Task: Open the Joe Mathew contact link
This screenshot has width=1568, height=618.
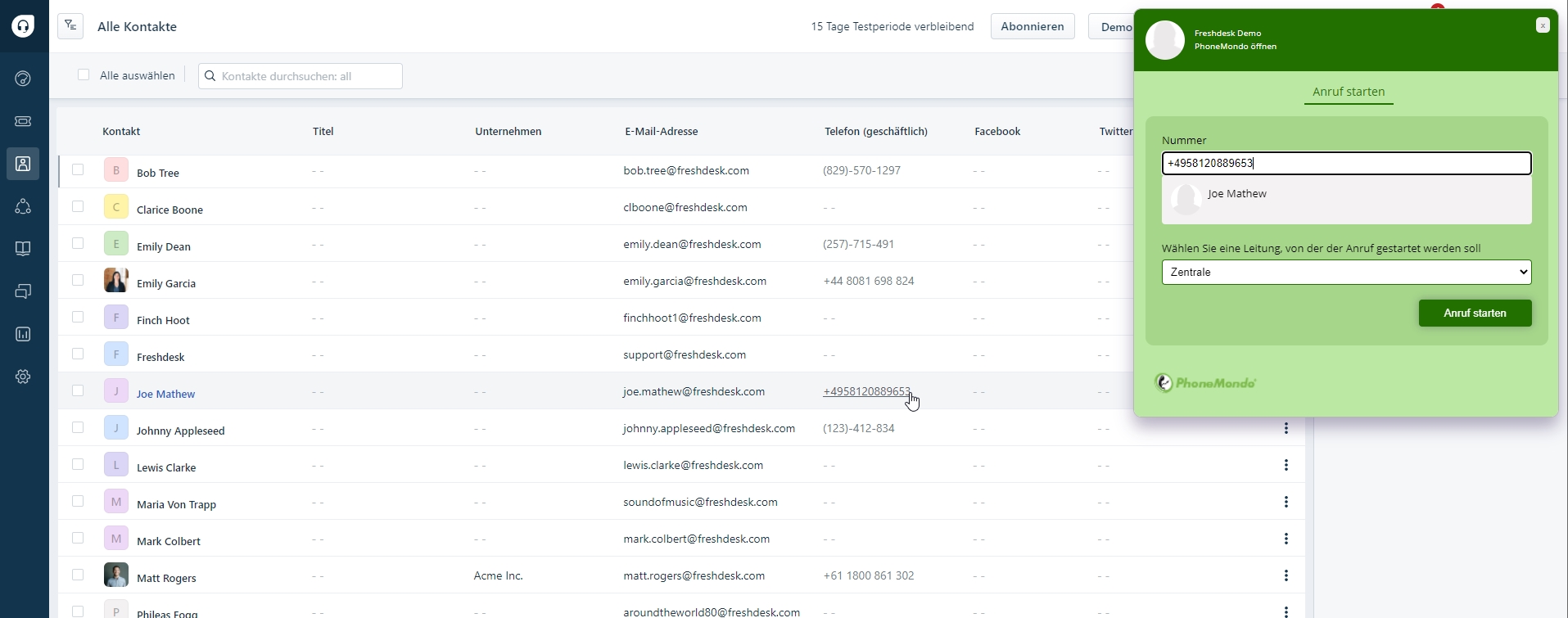Action: (165, 394)
